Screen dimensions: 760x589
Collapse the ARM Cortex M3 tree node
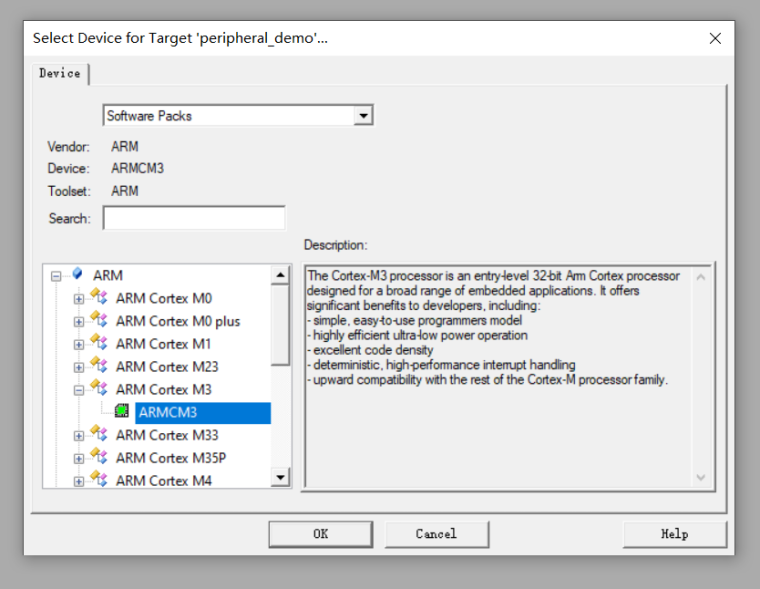(x=79, y=390)
